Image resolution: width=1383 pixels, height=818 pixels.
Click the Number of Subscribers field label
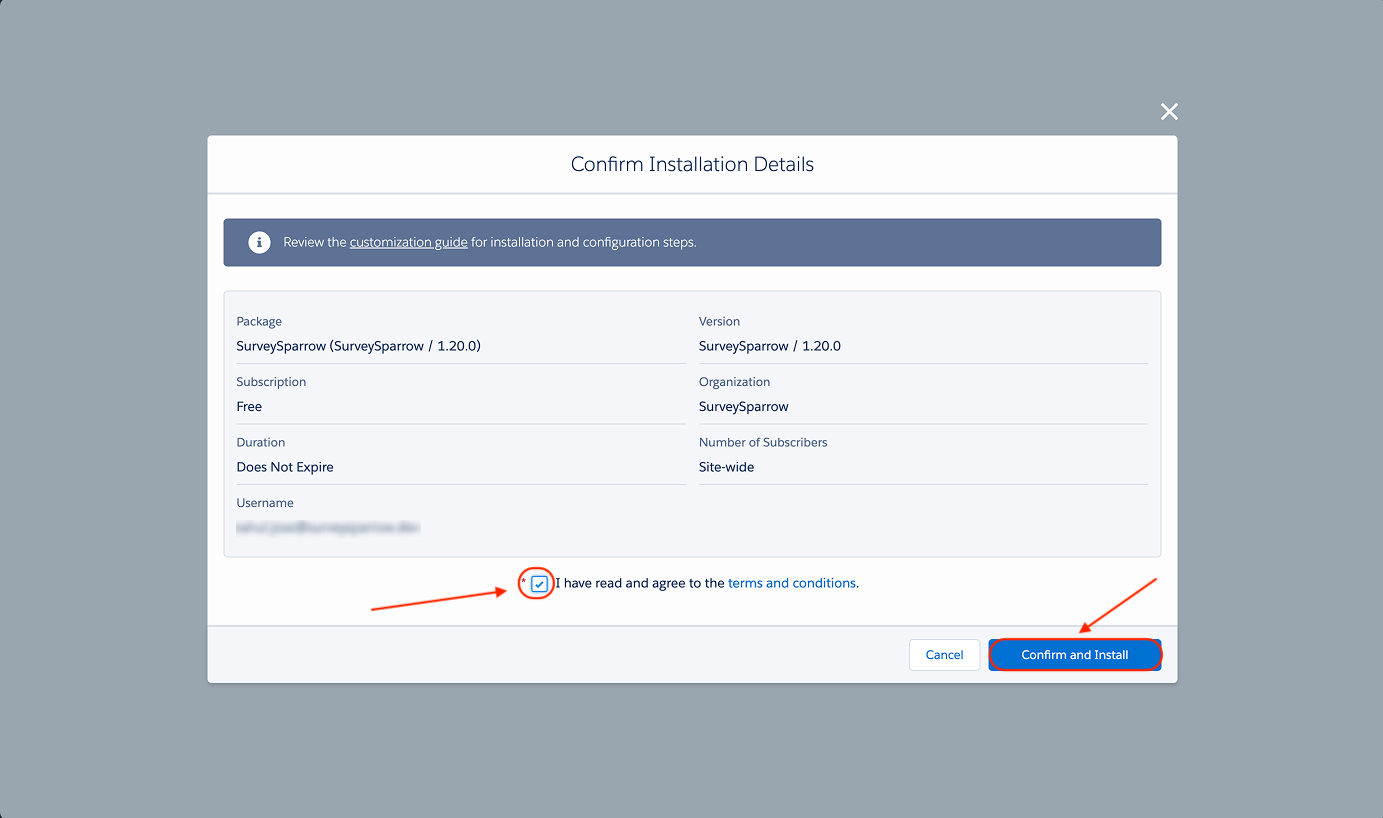[762, 442]
